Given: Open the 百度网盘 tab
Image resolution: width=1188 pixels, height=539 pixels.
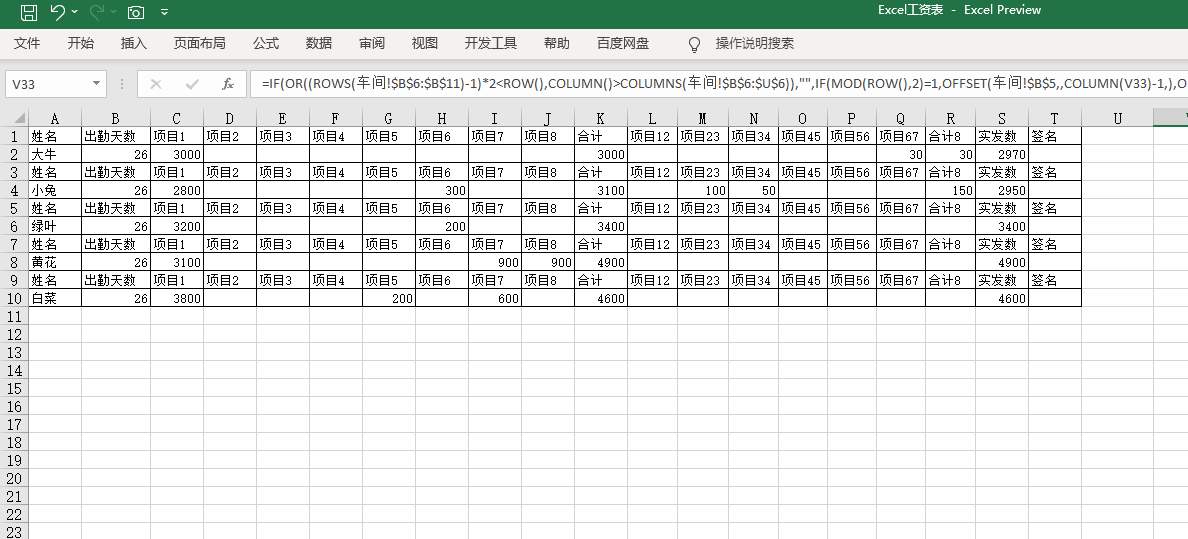Looking at the screenshot, I should click(x=623, y=43).
